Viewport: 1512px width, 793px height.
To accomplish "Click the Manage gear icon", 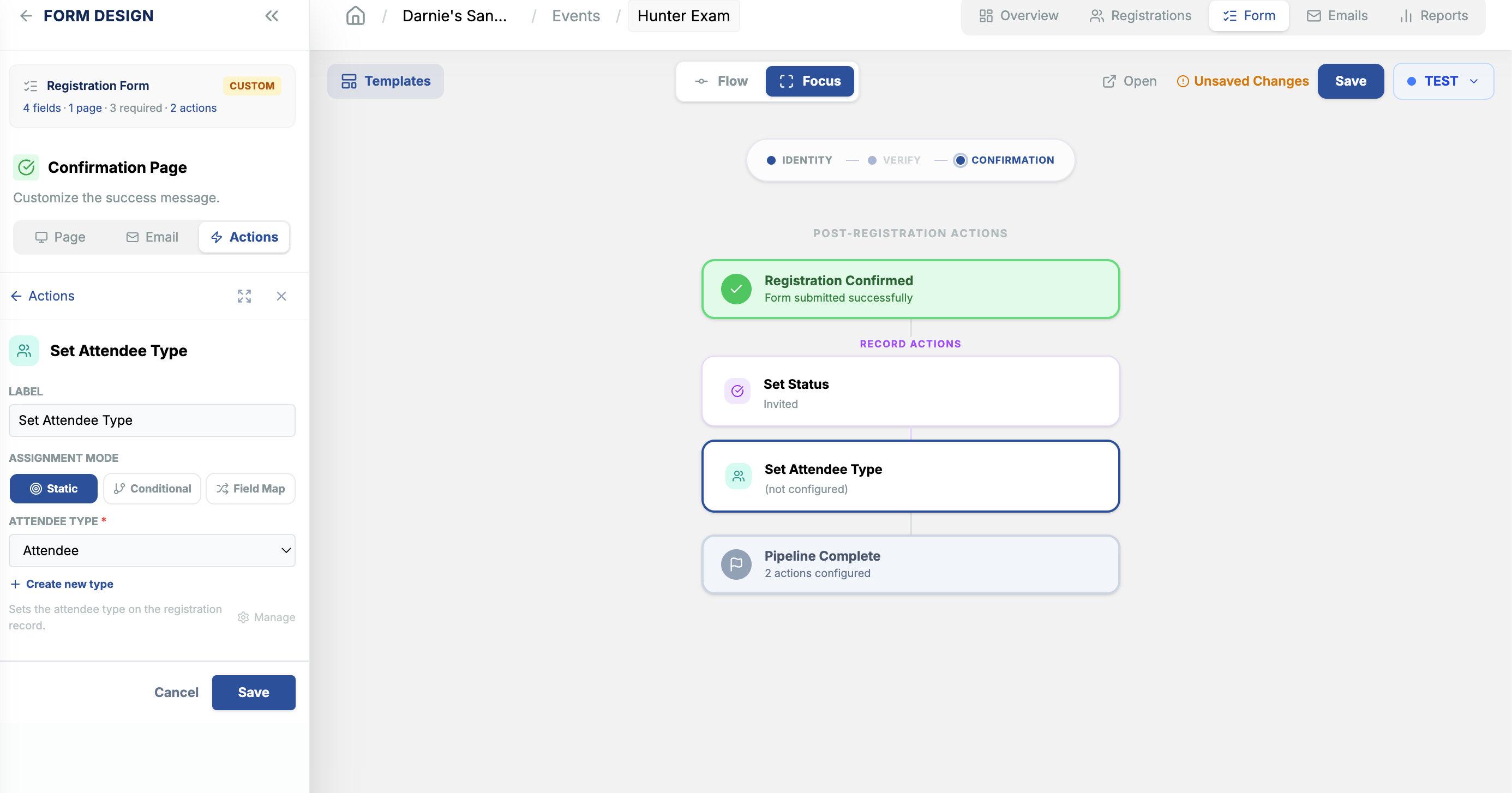I will click(243, 617).
